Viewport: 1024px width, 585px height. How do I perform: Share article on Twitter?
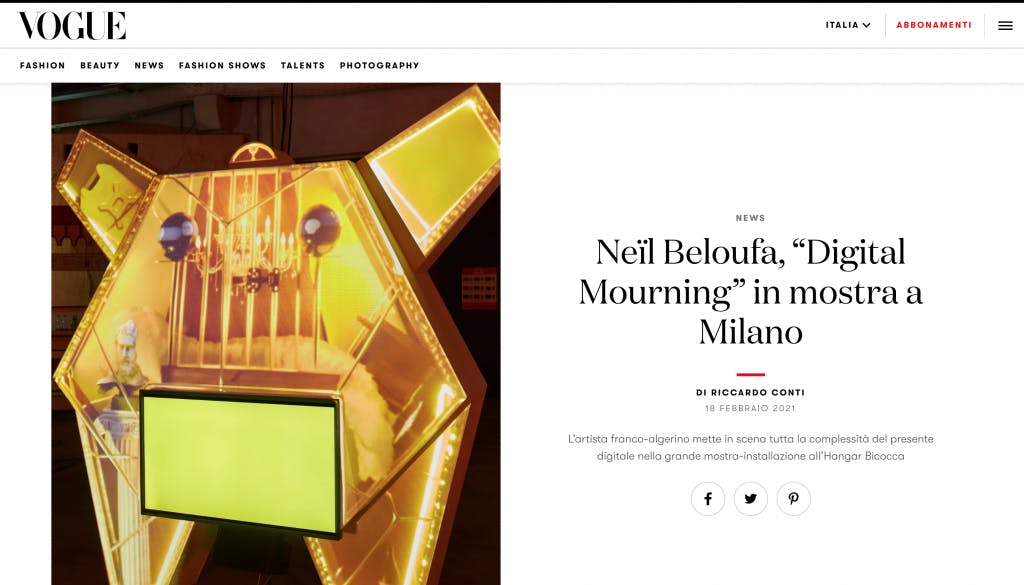(751, 499)
